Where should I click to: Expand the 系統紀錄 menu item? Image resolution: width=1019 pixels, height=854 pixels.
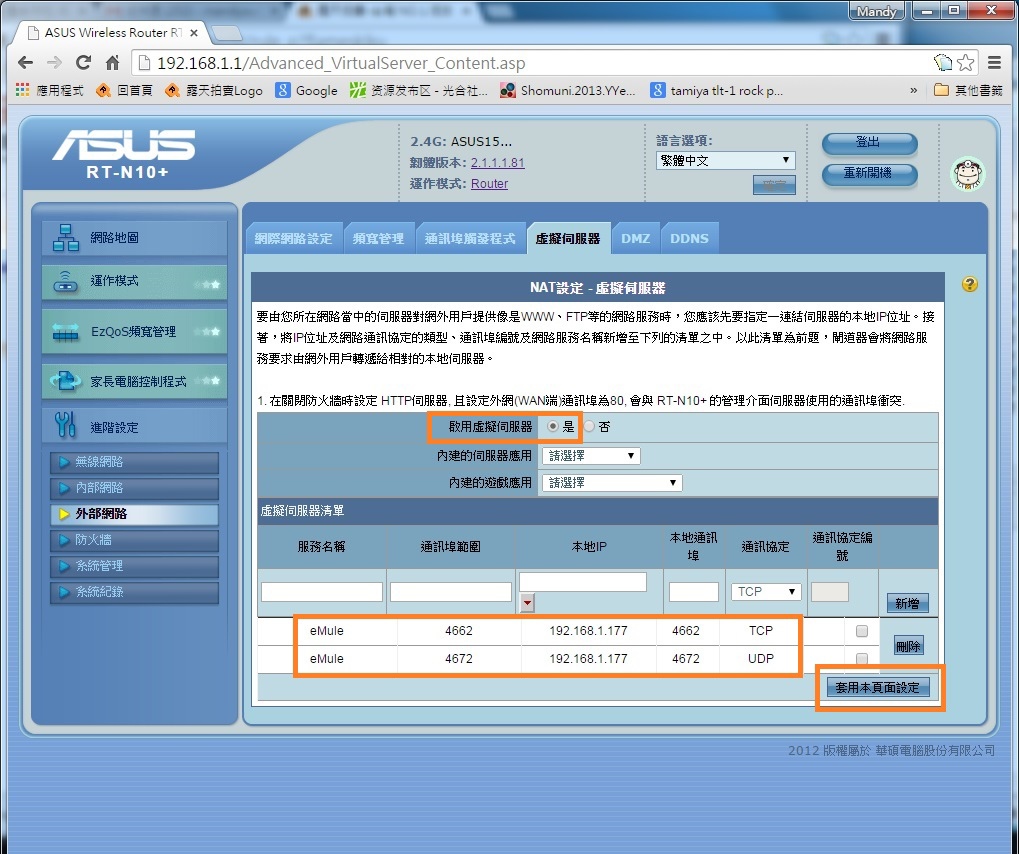point(135,592)
